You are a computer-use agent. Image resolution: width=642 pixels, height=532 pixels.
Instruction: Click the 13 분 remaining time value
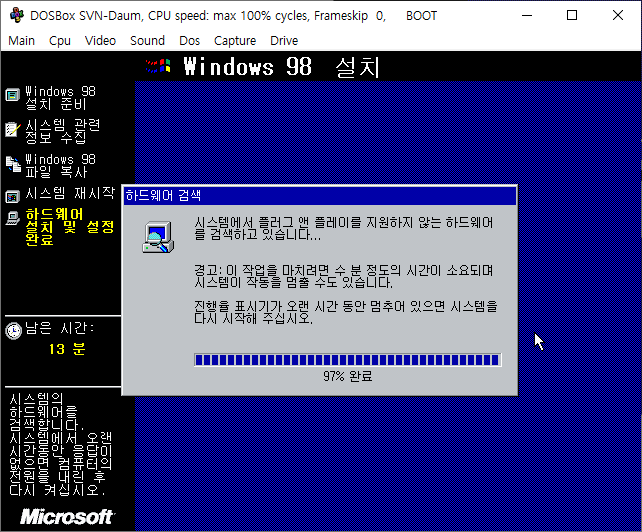tap(67, 349)
